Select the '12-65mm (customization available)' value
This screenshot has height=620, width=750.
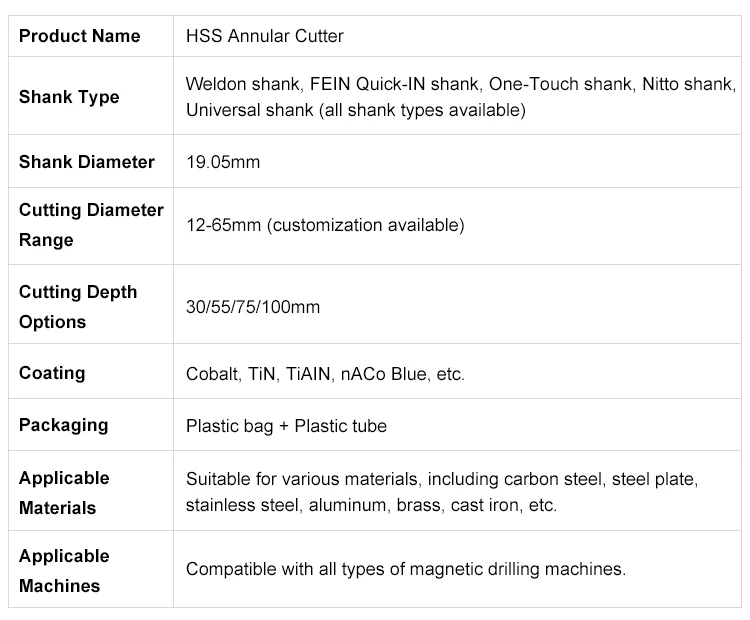(325, 225)
